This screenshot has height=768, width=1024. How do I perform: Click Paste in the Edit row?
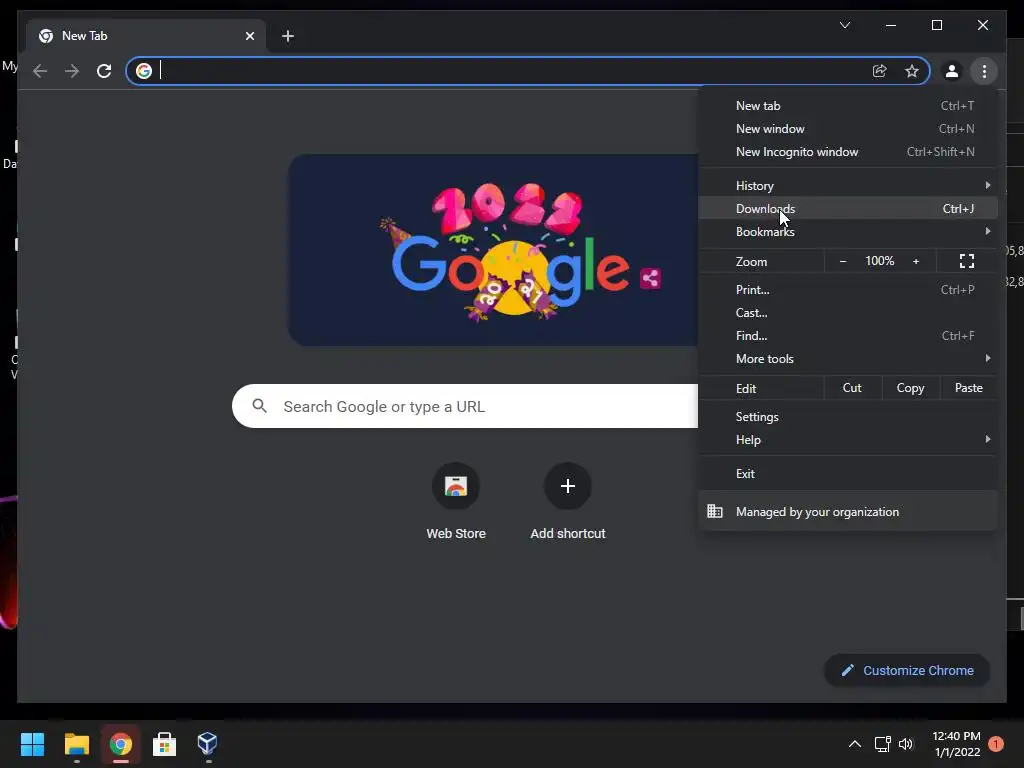968,388
